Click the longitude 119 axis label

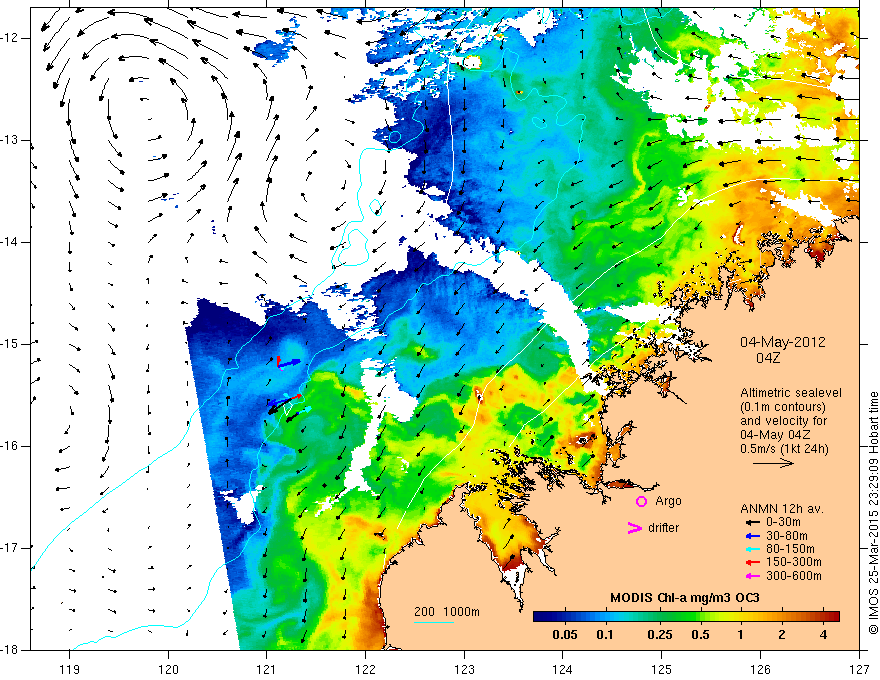[70, 669]
